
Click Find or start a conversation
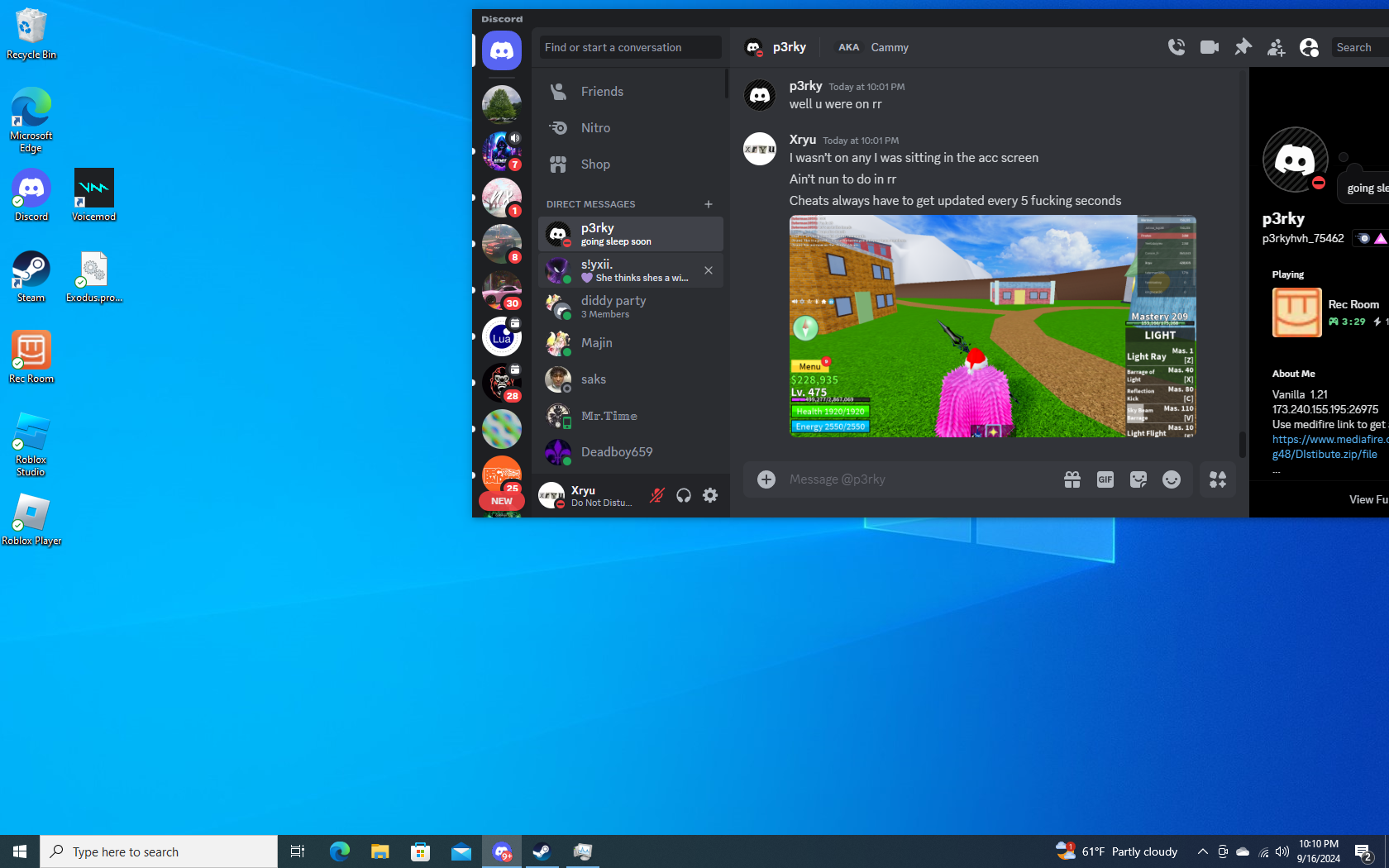[x=631, y=47]
